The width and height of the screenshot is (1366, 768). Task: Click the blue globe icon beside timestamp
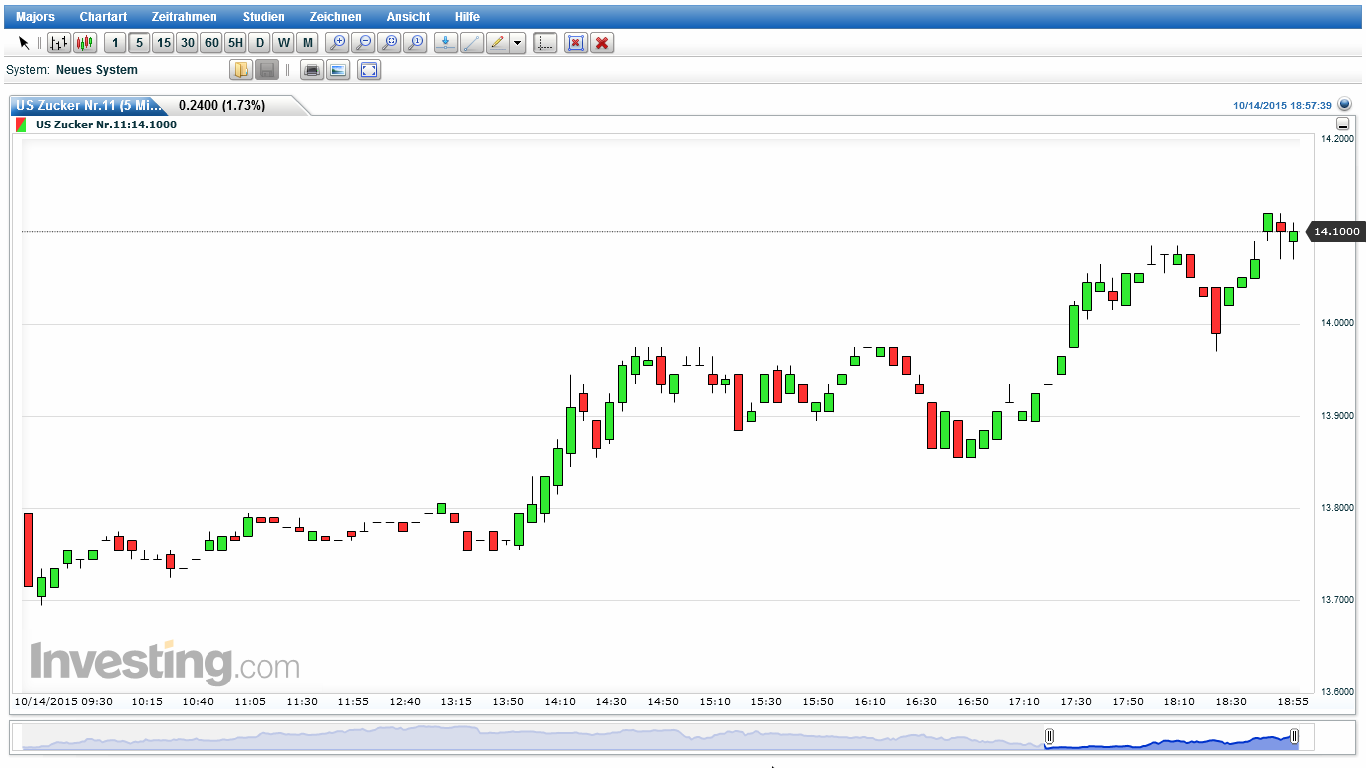click(1344, 104)
